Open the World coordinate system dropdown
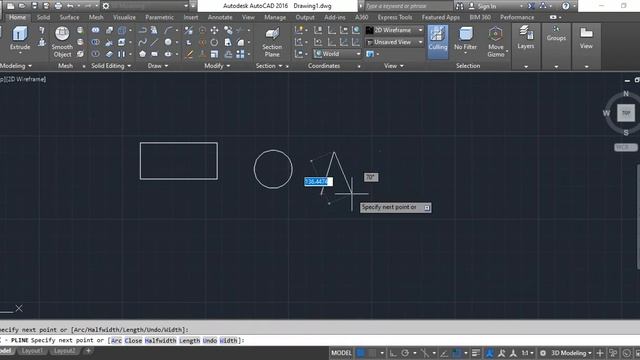This screenshot has height=360, width=640. (337, 54)
